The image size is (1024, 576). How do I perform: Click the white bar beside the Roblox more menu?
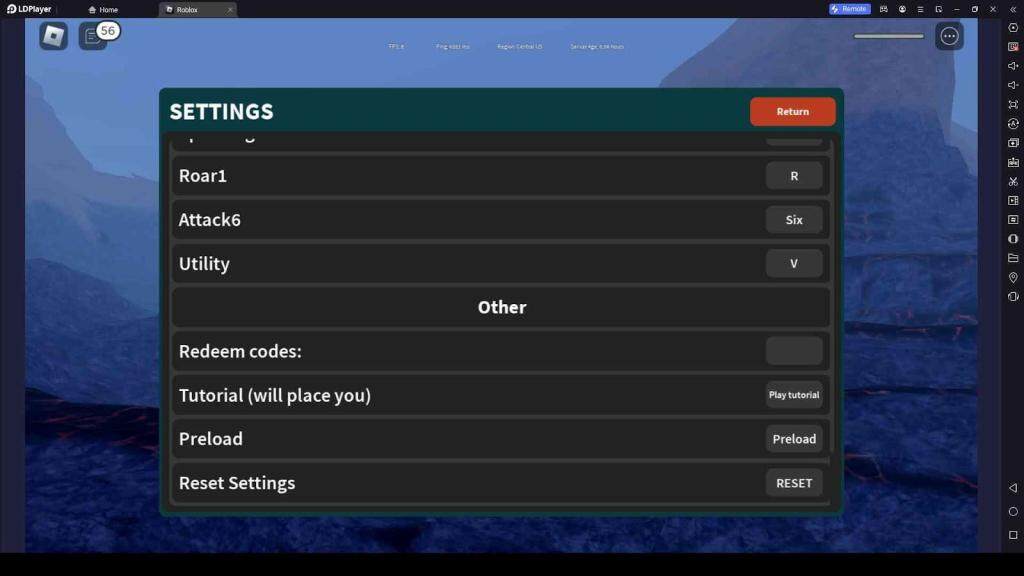(889, 36)
